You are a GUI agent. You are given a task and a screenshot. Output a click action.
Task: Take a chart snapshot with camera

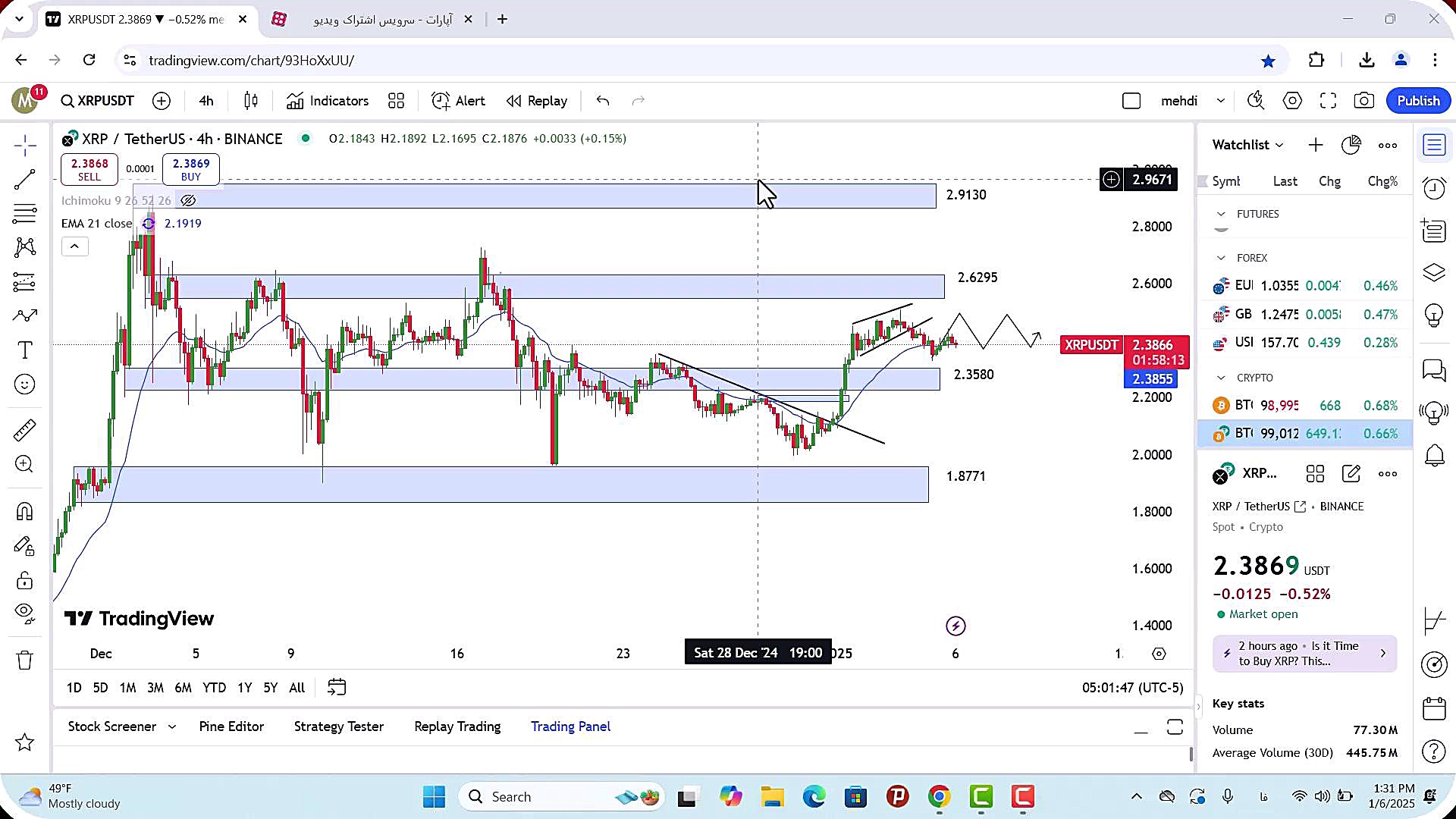pyautogui.click(x=1364, y=101)
